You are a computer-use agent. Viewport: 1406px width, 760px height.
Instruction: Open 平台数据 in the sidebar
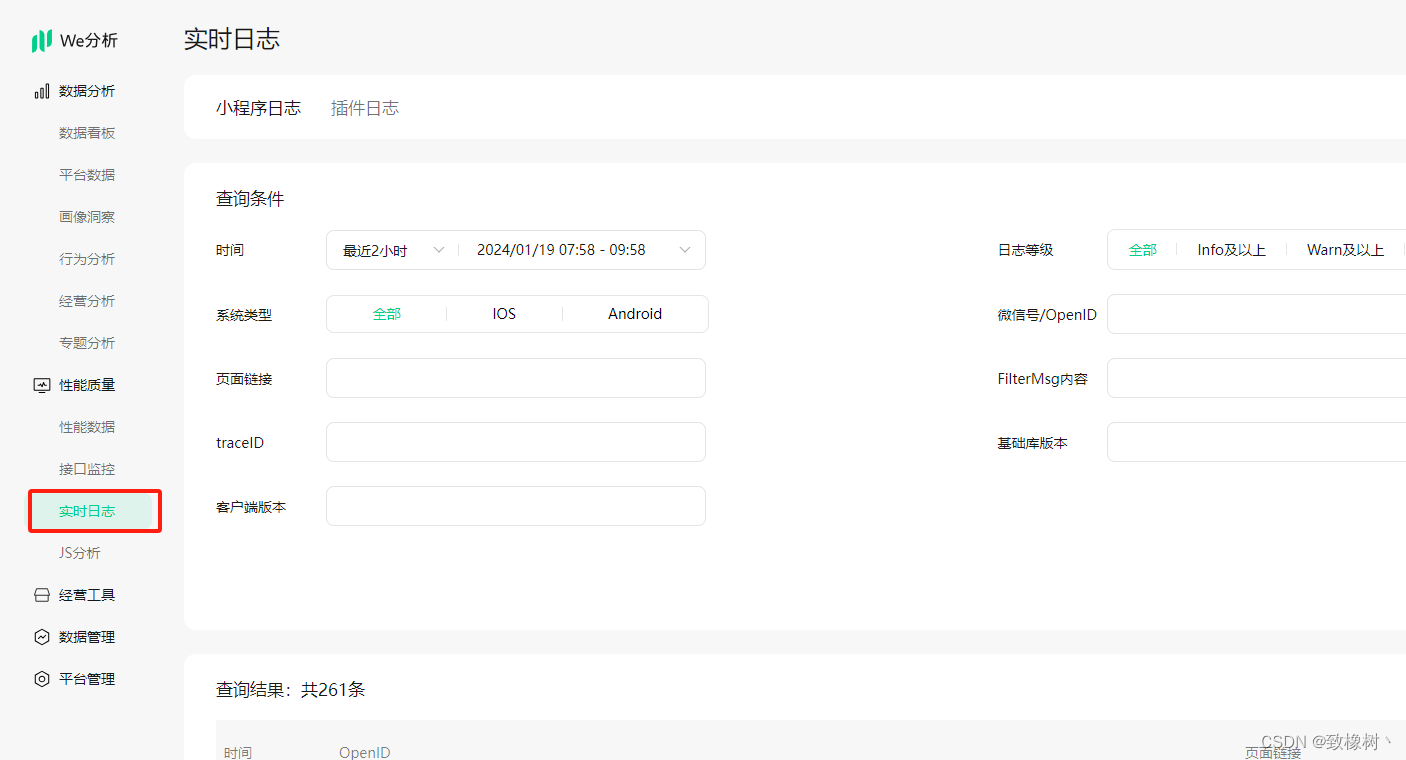pos(87,175)
